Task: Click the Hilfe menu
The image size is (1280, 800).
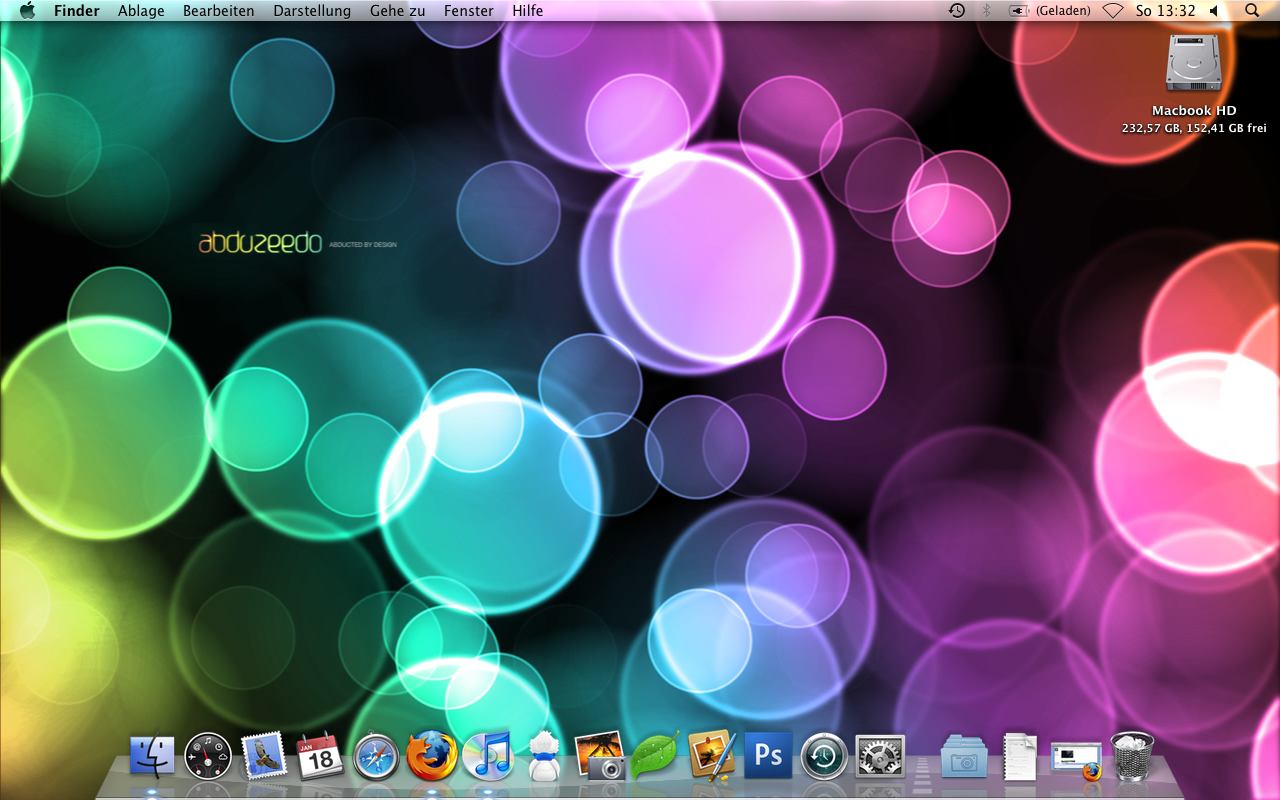Action: tap(527, 11)
